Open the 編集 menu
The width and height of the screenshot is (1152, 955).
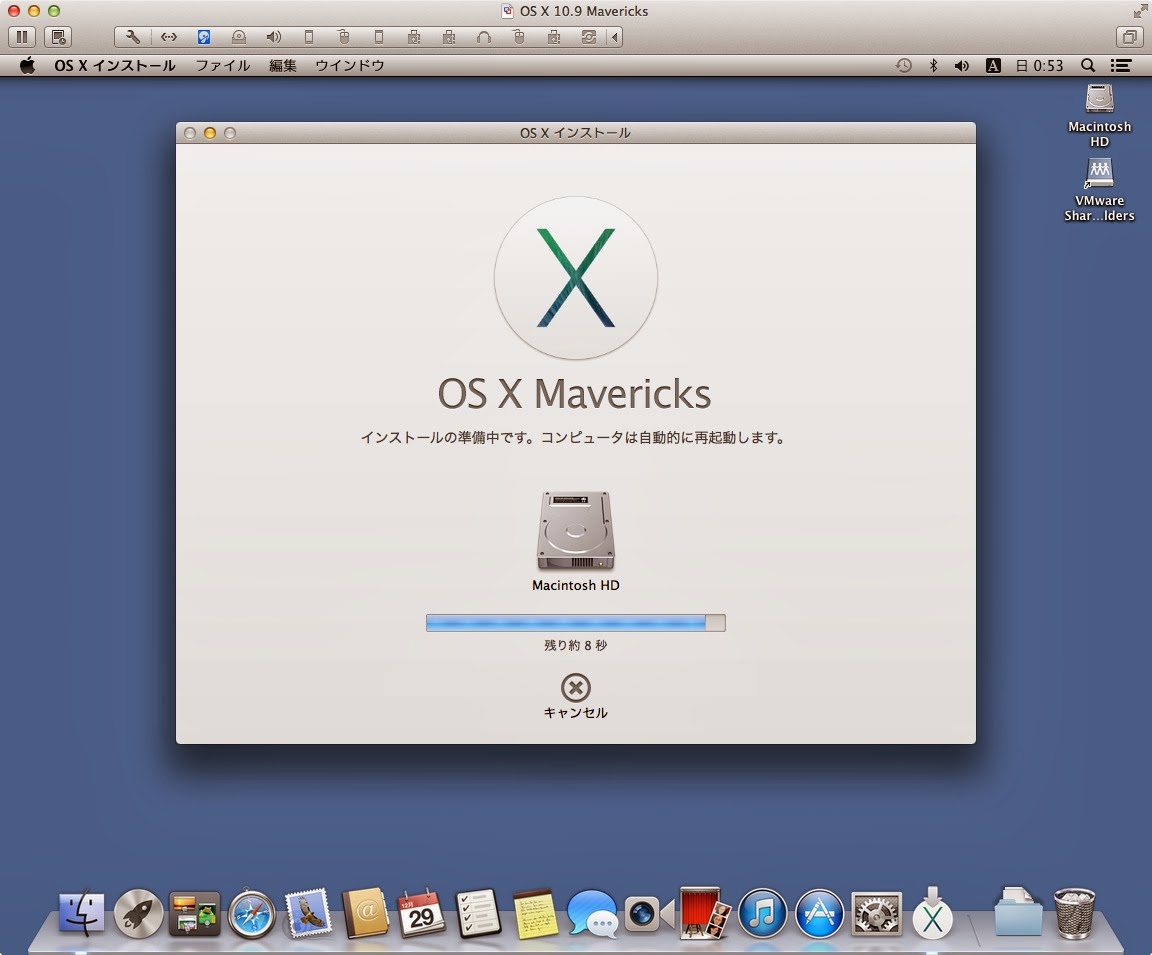[282, 65]
